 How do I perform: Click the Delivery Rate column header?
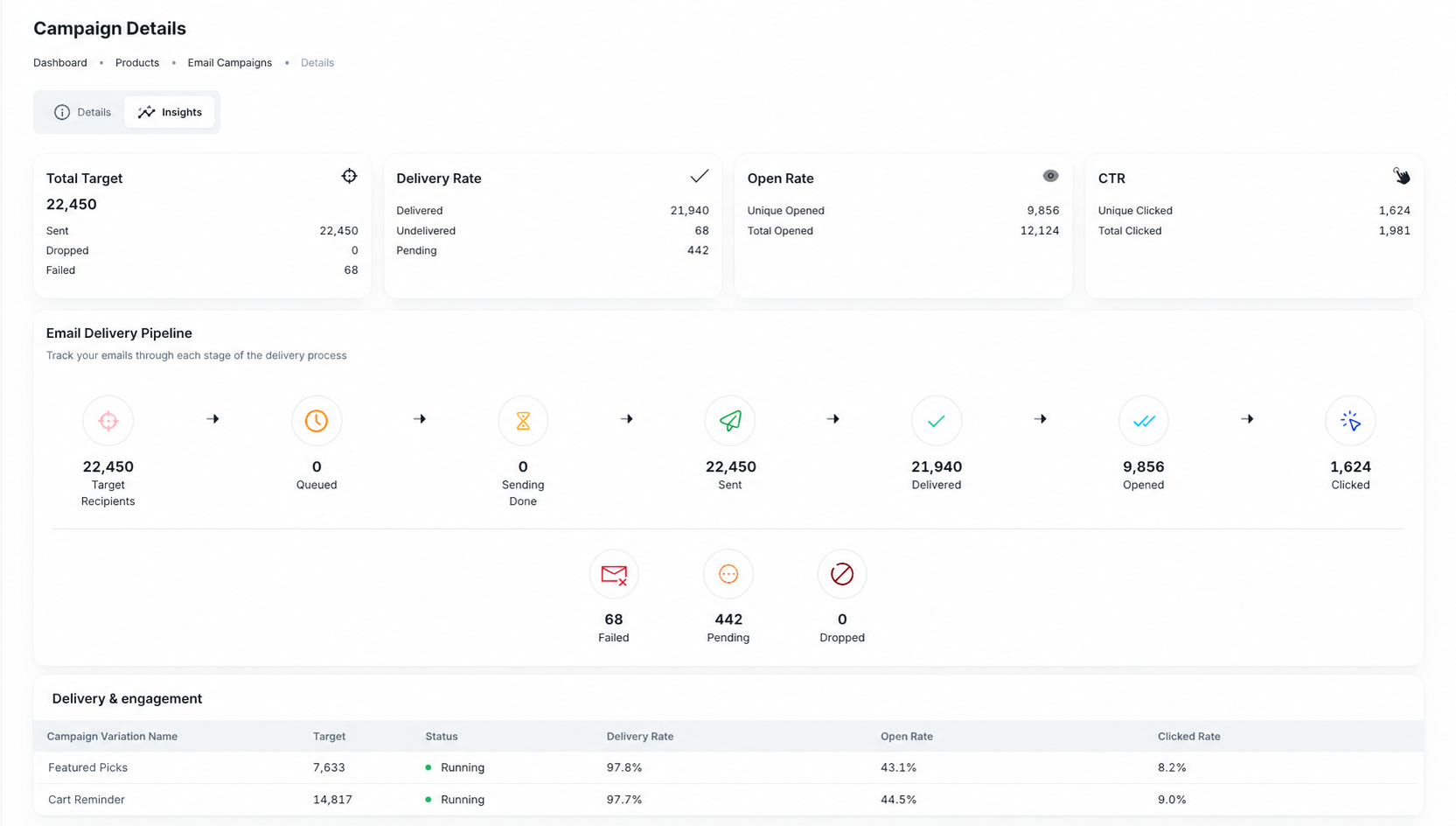pyautogui.click(x=640, y=737)
